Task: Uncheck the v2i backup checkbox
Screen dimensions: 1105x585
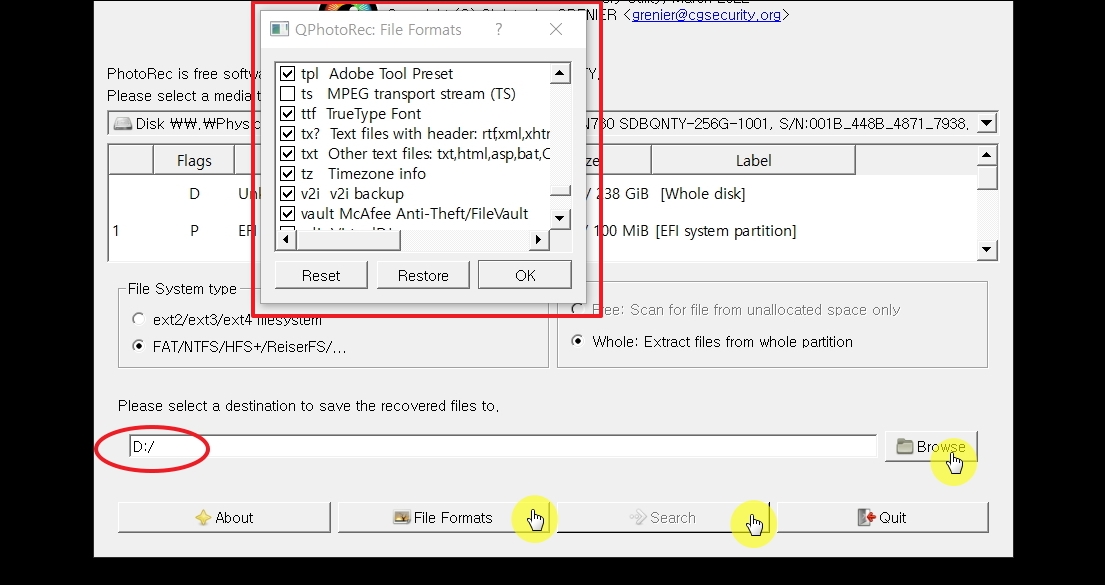Action: (x=287, y=194)
